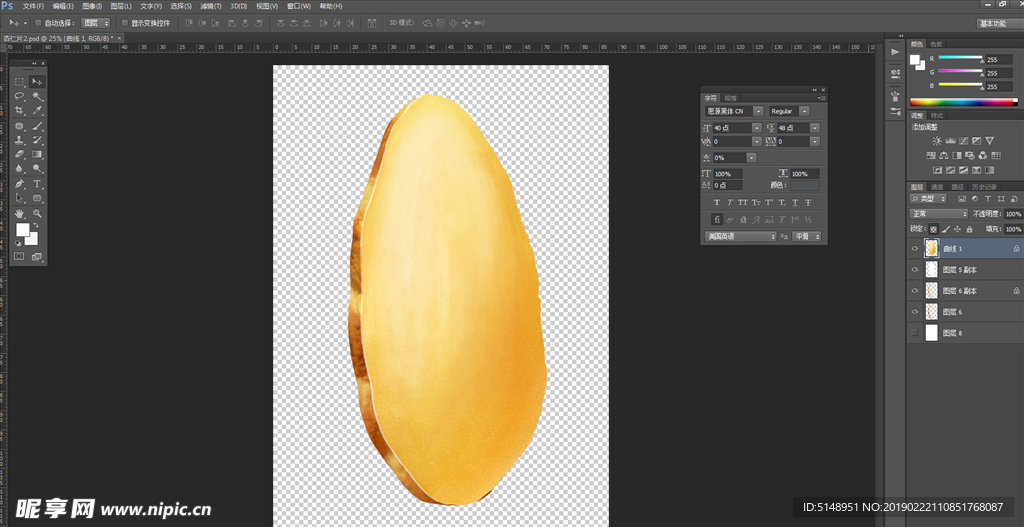Screen dimensions: 1024x527
Task: Select the Magic Wand tool
Action: [x=37, y=96]
